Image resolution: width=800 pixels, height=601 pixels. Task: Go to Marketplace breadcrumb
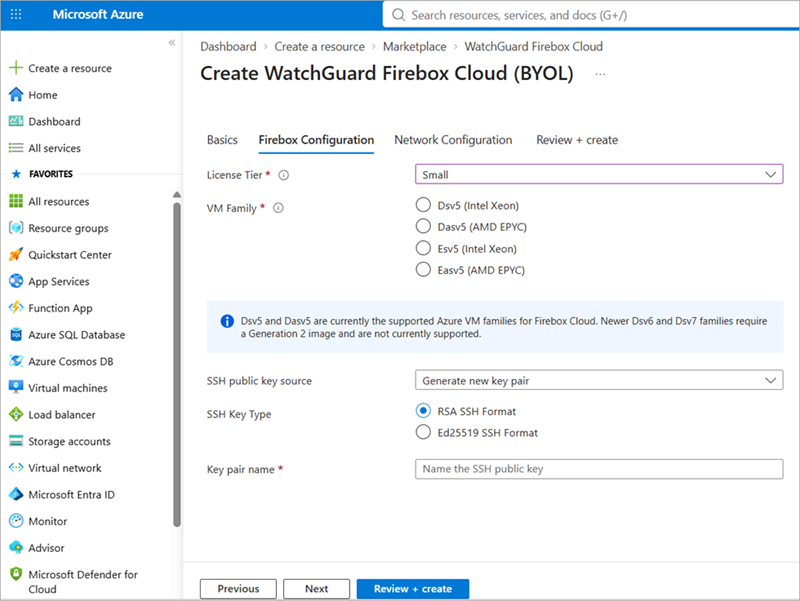click(x=414, y=46)
